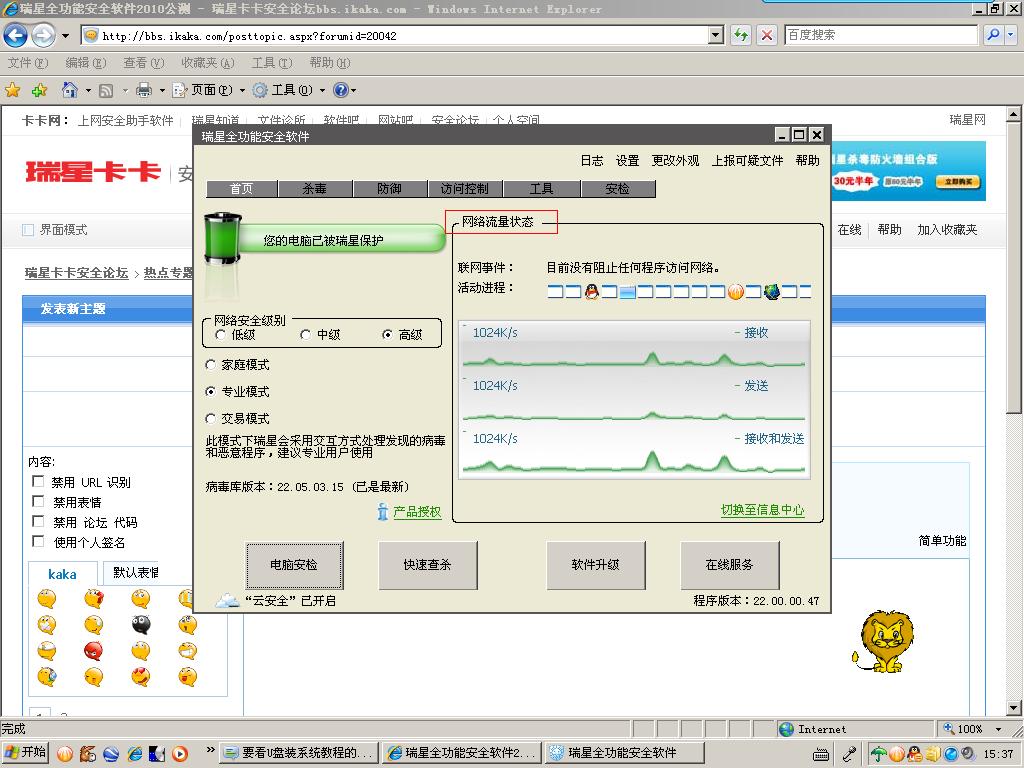The width and height of the screenshot is (1024, 768).
Task: Click the IE address bar URL field
Action: pyautogui.click(x=403, y=35)
